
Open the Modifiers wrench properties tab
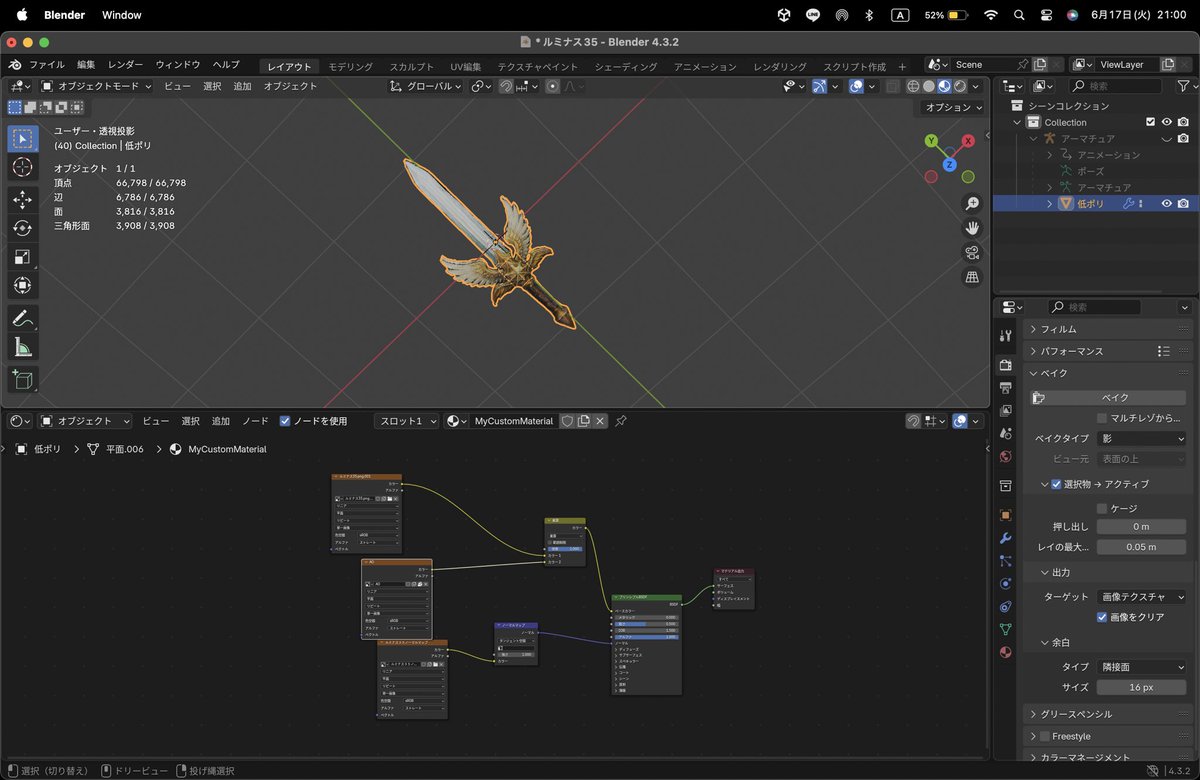[x=1006, y=538]
